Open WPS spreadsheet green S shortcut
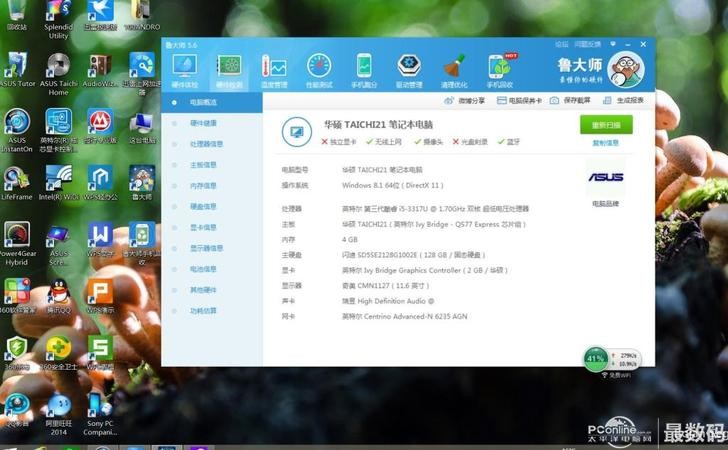The width and height of the screenshot is (728, 450). click(x=100, y=353)
